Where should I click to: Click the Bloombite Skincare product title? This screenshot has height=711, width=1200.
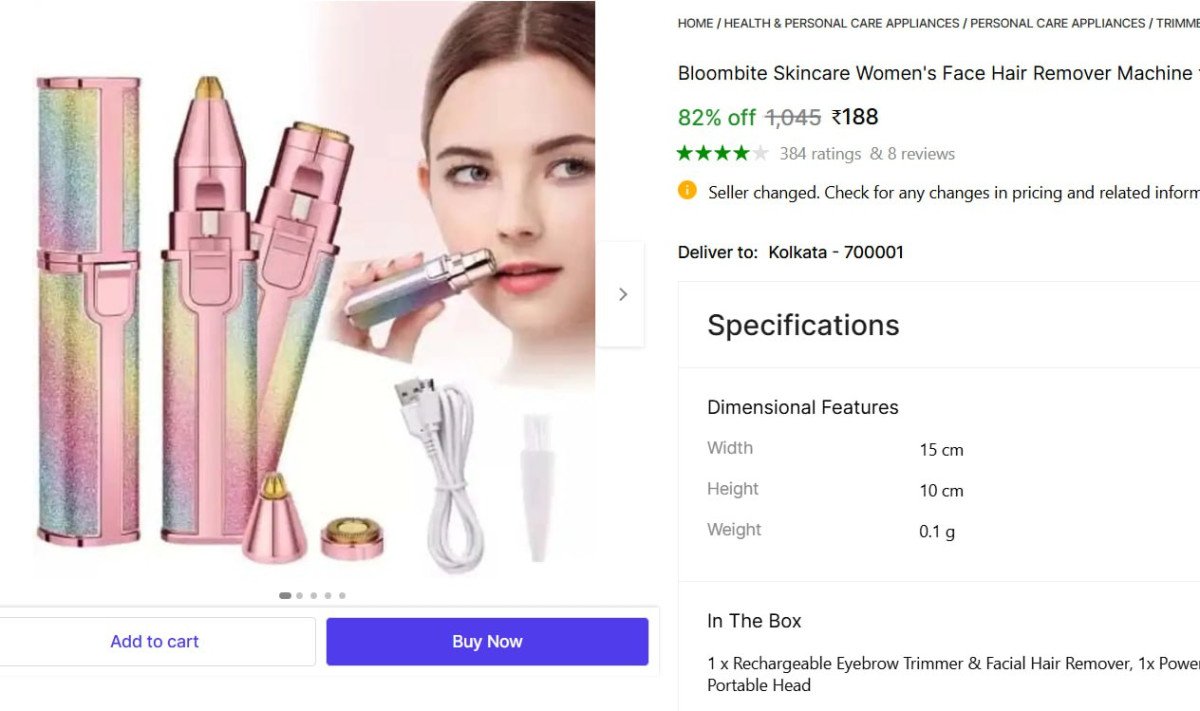935,73
